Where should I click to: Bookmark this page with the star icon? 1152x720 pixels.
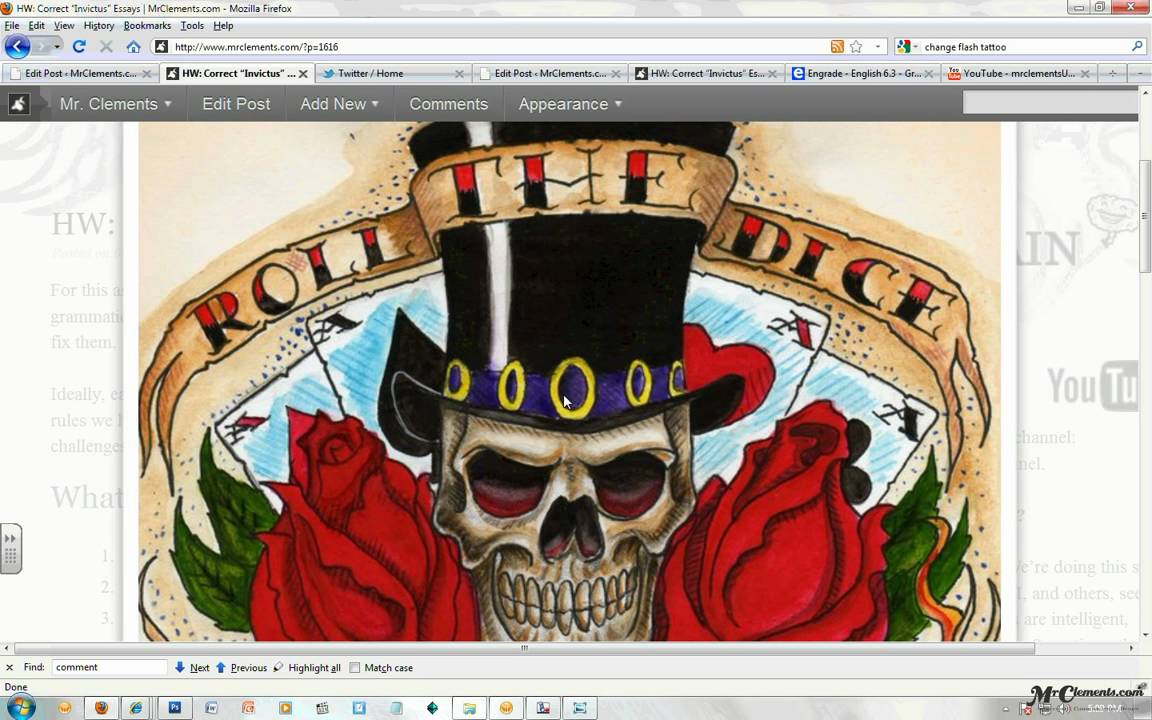(856, 46)
